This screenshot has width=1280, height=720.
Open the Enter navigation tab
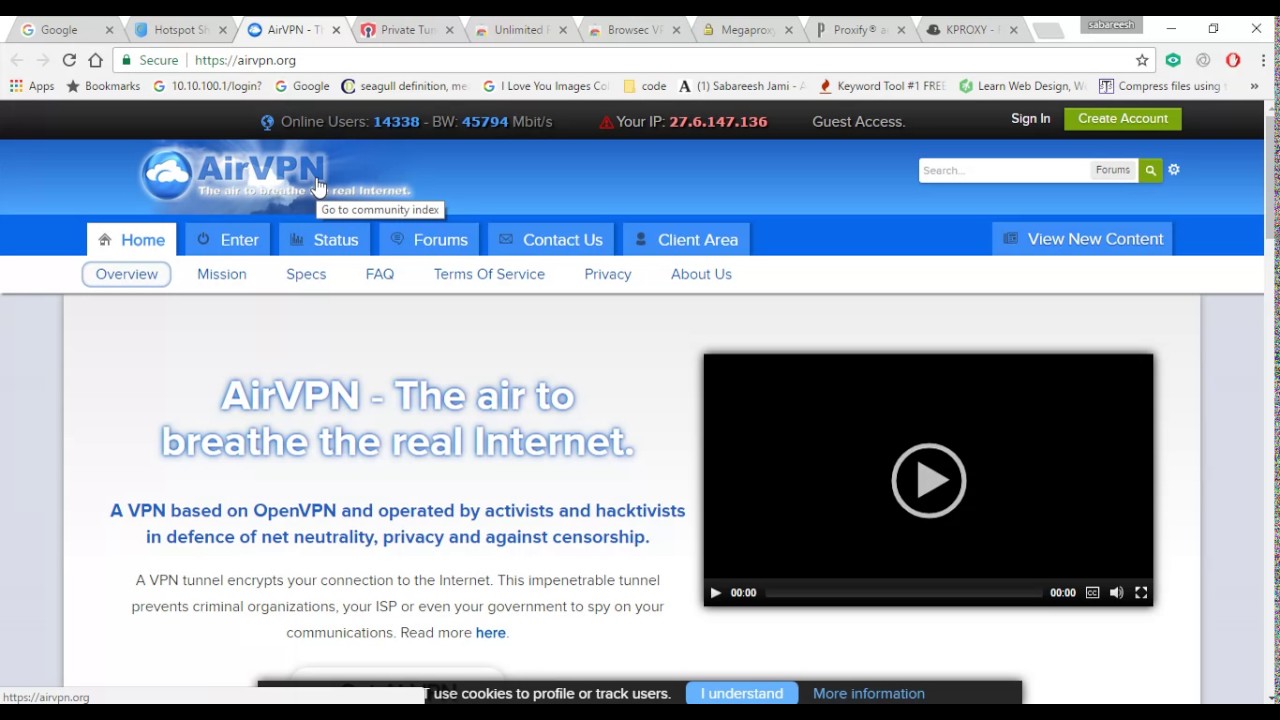[x=228, y=240]
